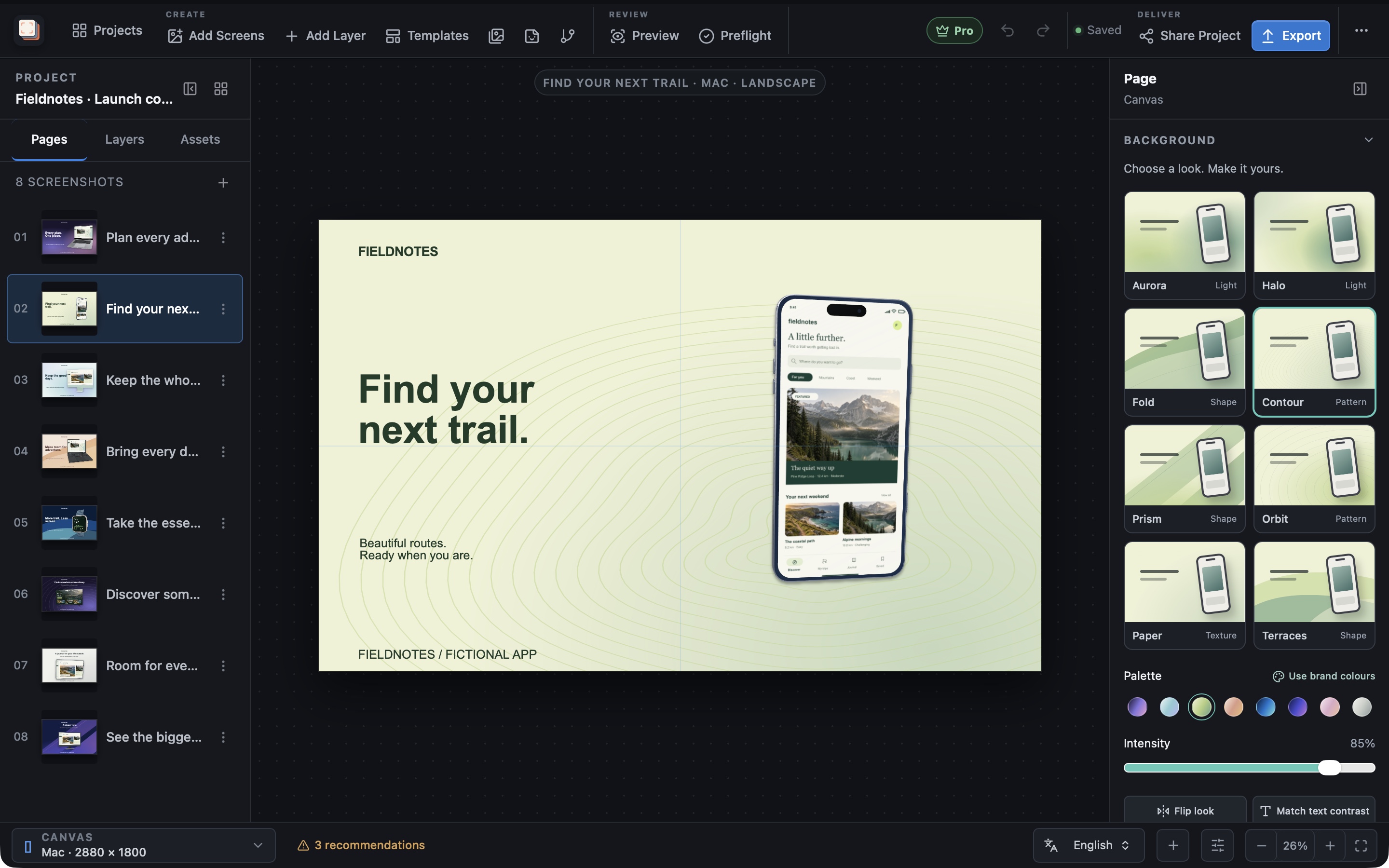Open options menu for page 04 Bring every d...

223,452
